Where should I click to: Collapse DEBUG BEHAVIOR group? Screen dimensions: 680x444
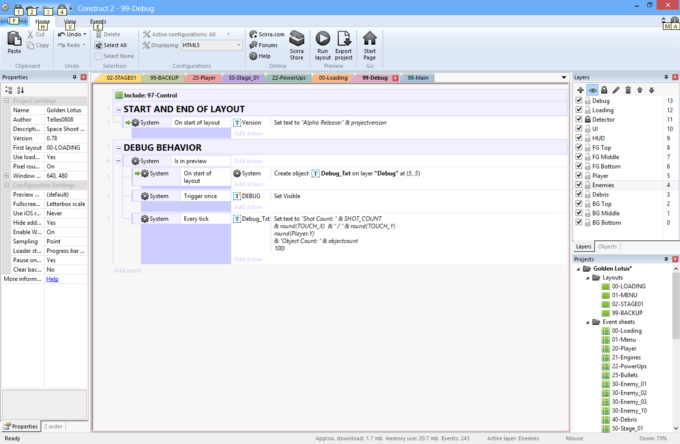(118, 148)
